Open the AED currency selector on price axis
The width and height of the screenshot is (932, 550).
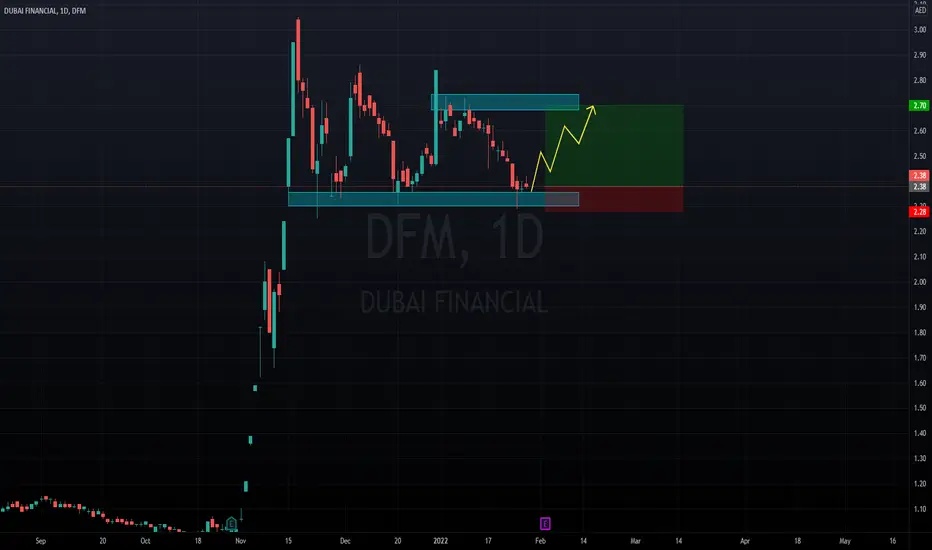920,11
